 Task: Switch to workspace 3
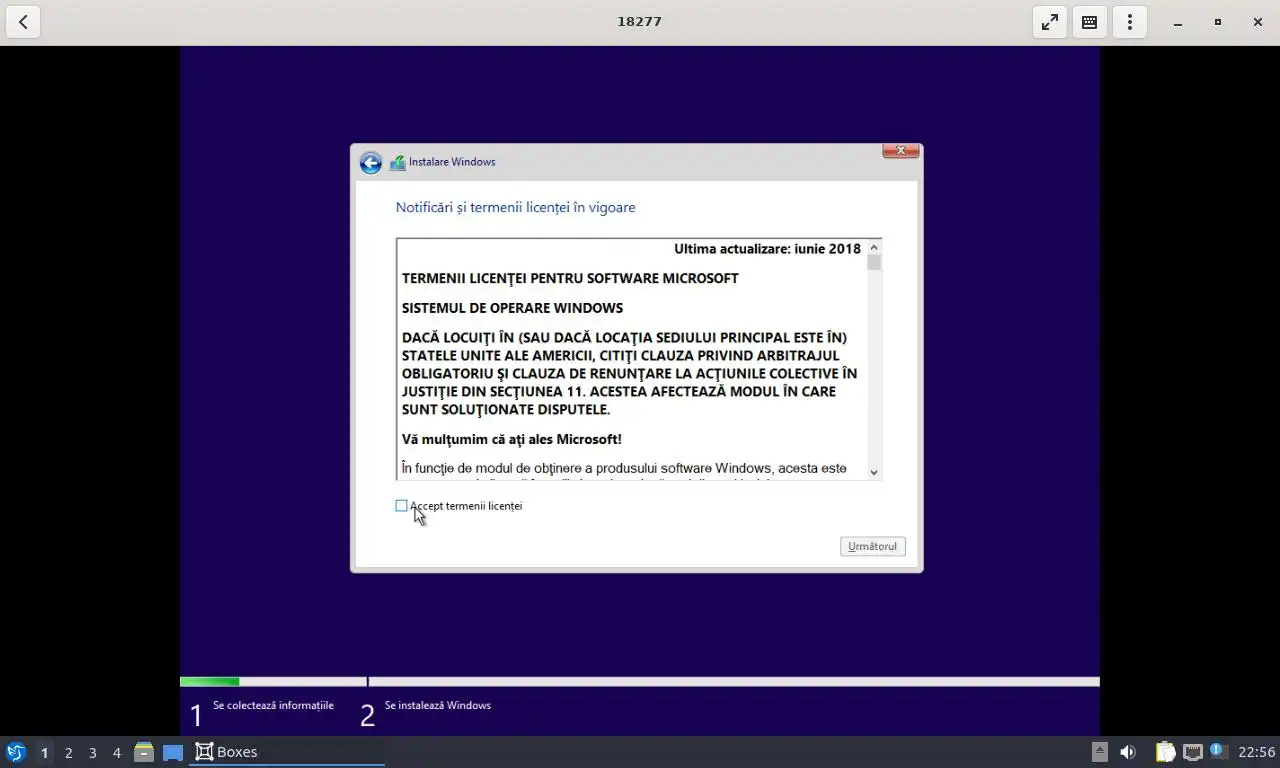click(x=92, y=752)
